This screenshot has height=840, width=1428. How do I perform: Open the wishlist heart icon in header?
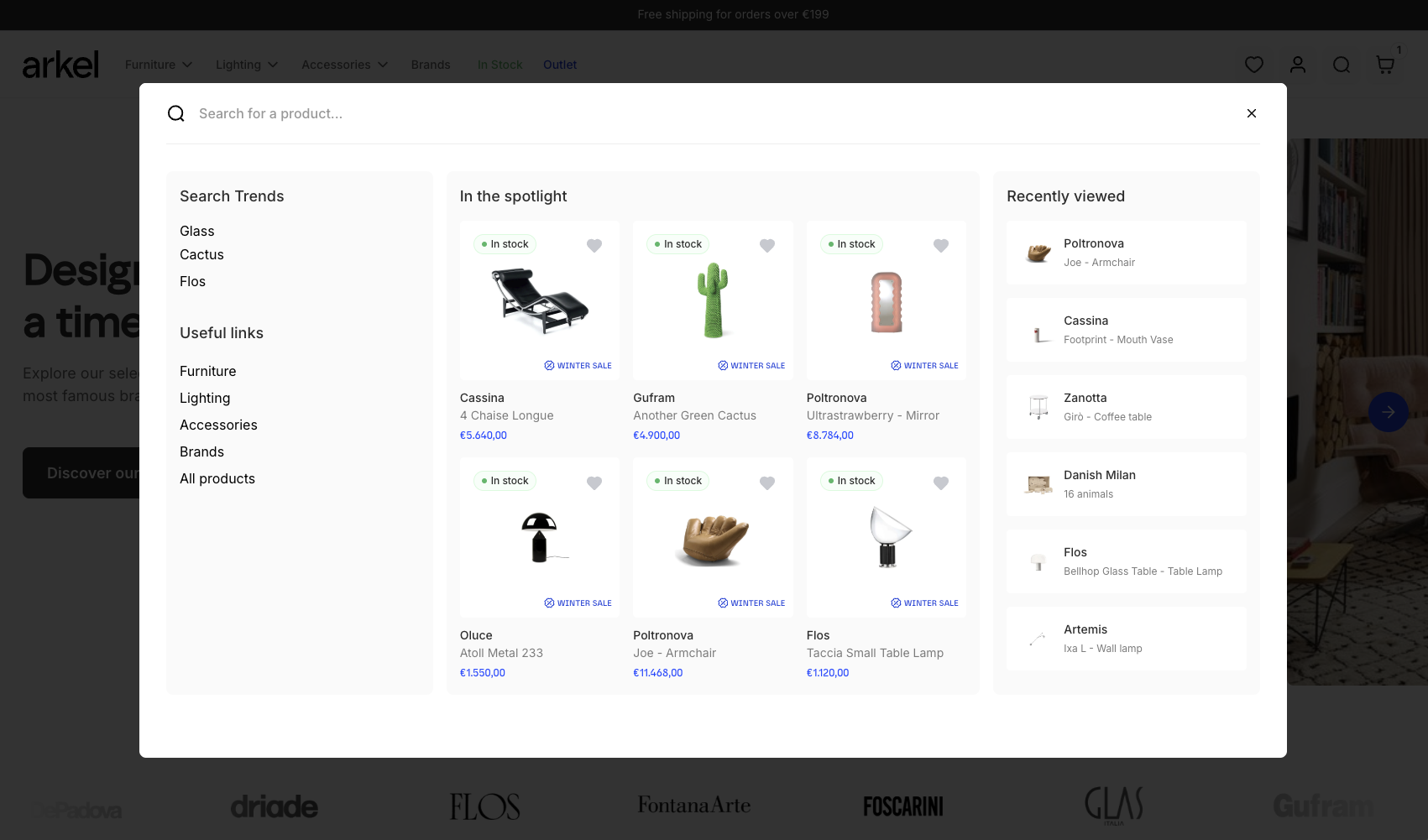[1253, 65]
